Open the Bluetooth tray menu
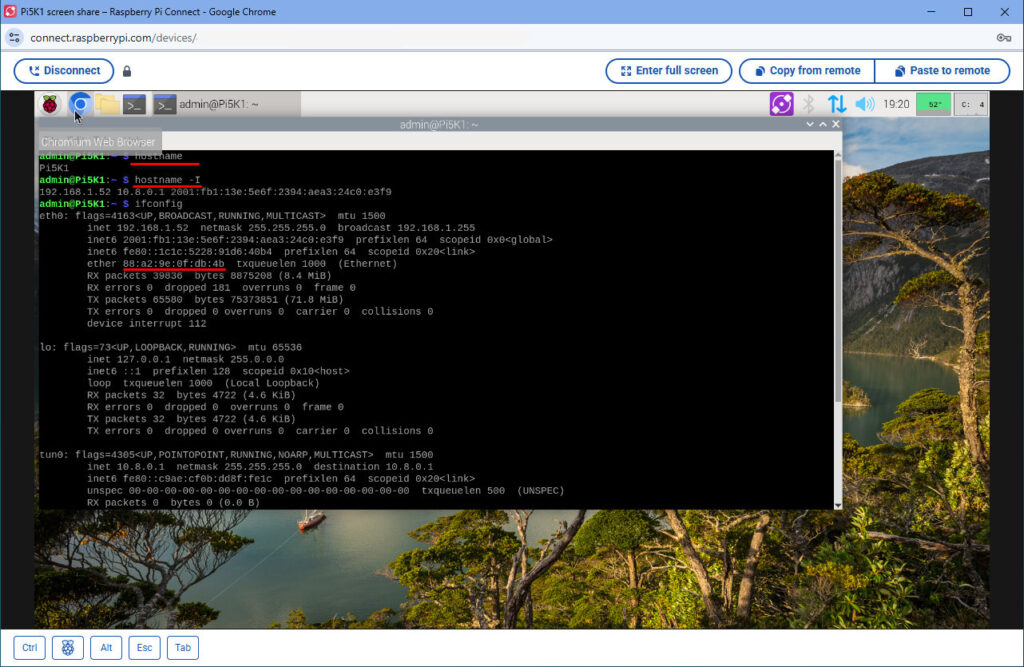The height and width of the screenshot is (667, 1024). point(808,104)
